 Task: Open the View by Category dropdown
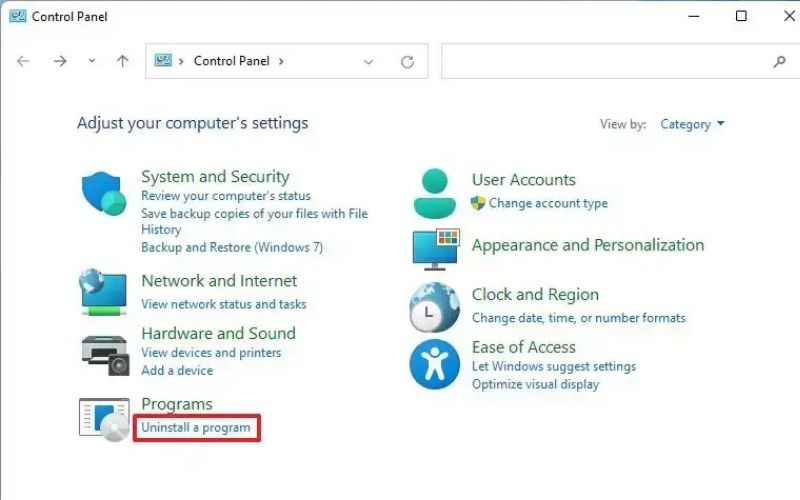click(692, 125)
